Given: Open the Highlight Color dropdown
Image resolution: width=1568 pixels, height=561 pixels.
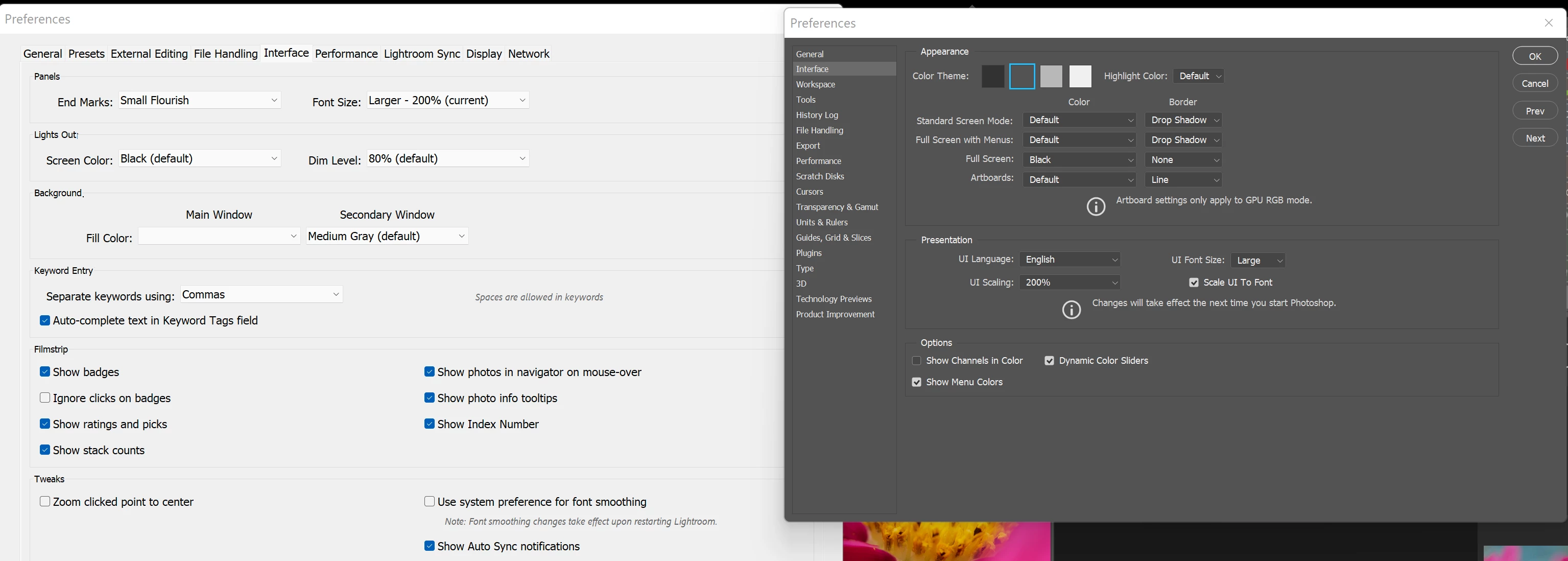Looking at the screenshot, I should [1198, 76].
